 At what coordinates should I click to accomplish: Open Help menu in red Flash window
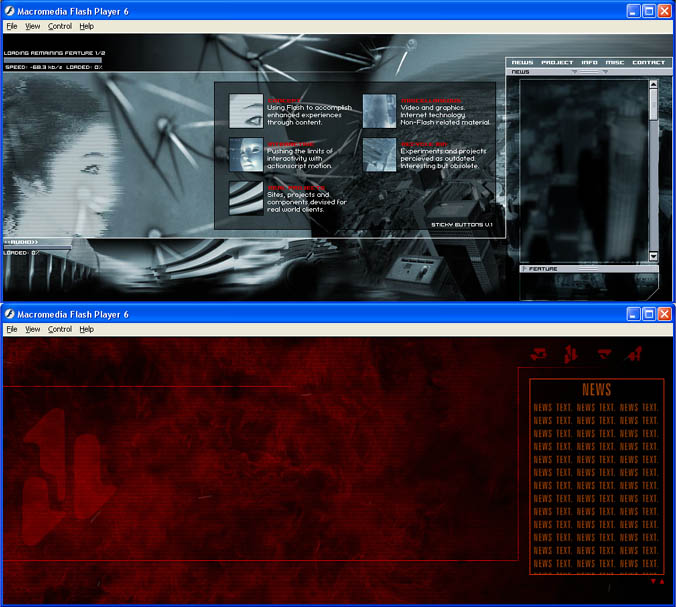pos(86,329)
